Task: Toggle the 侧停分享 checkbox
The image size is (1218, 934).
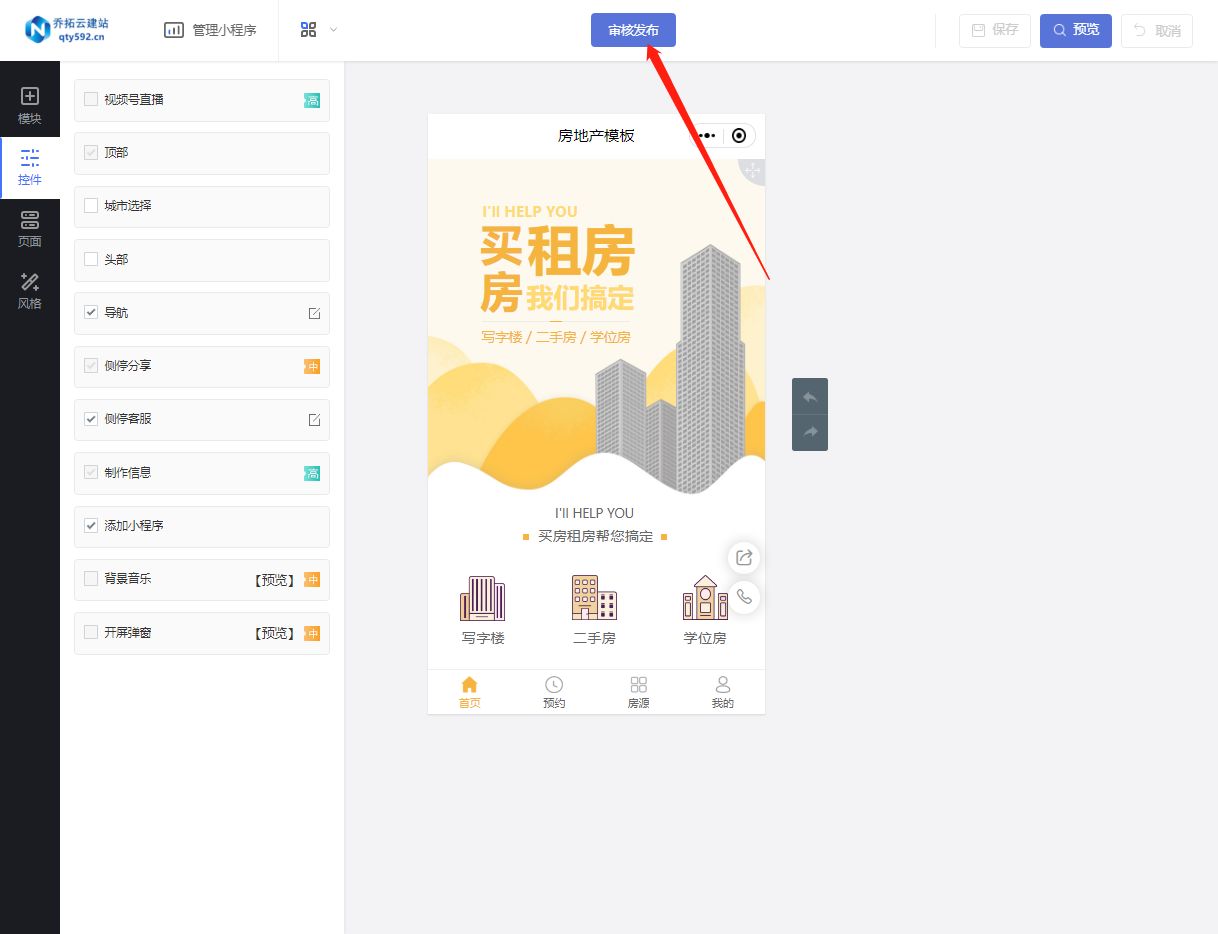Action: (91, 365)
